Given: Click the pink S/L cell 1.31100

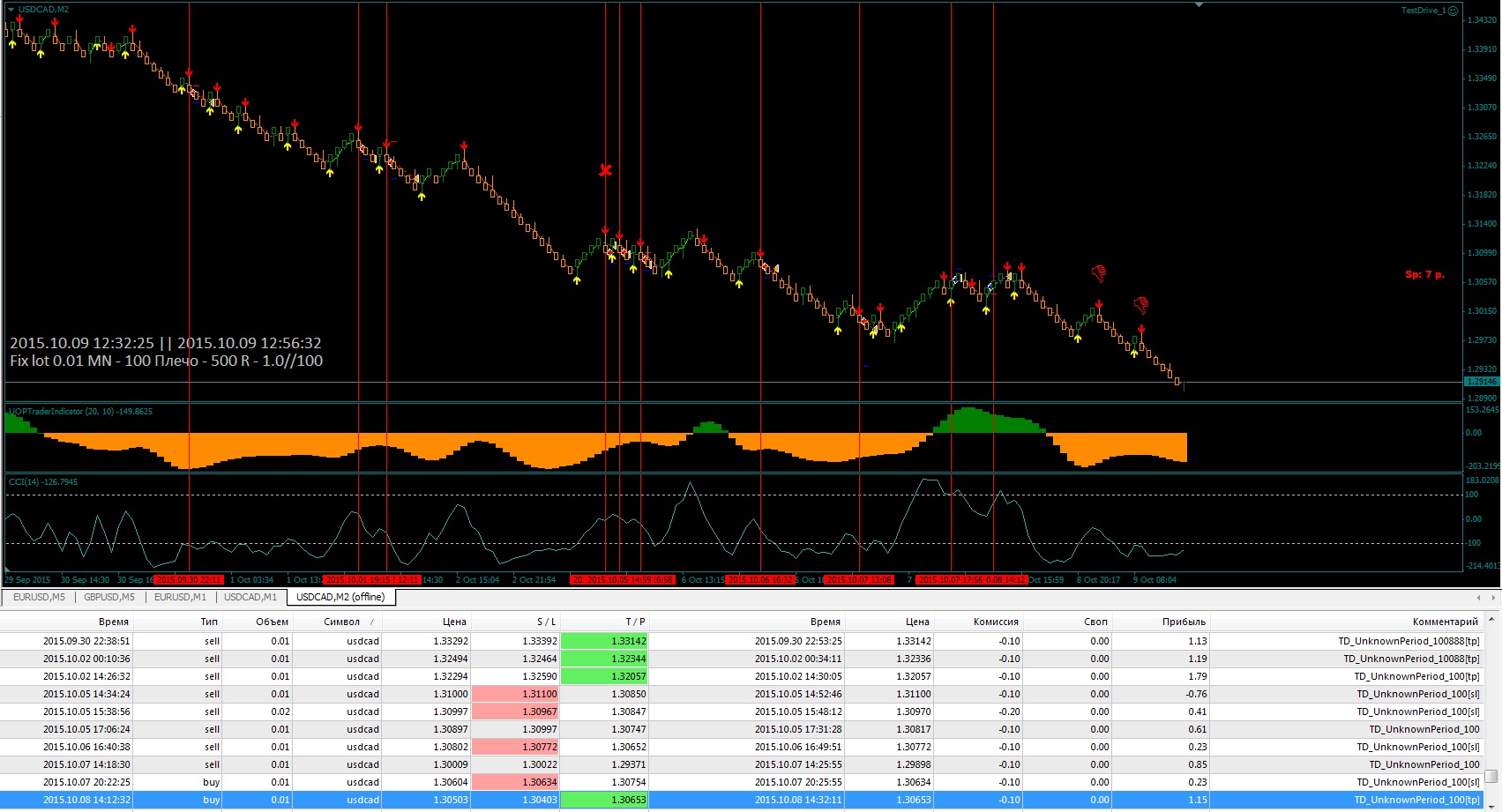Looking at the screenshot, I should tap(515, 694).
